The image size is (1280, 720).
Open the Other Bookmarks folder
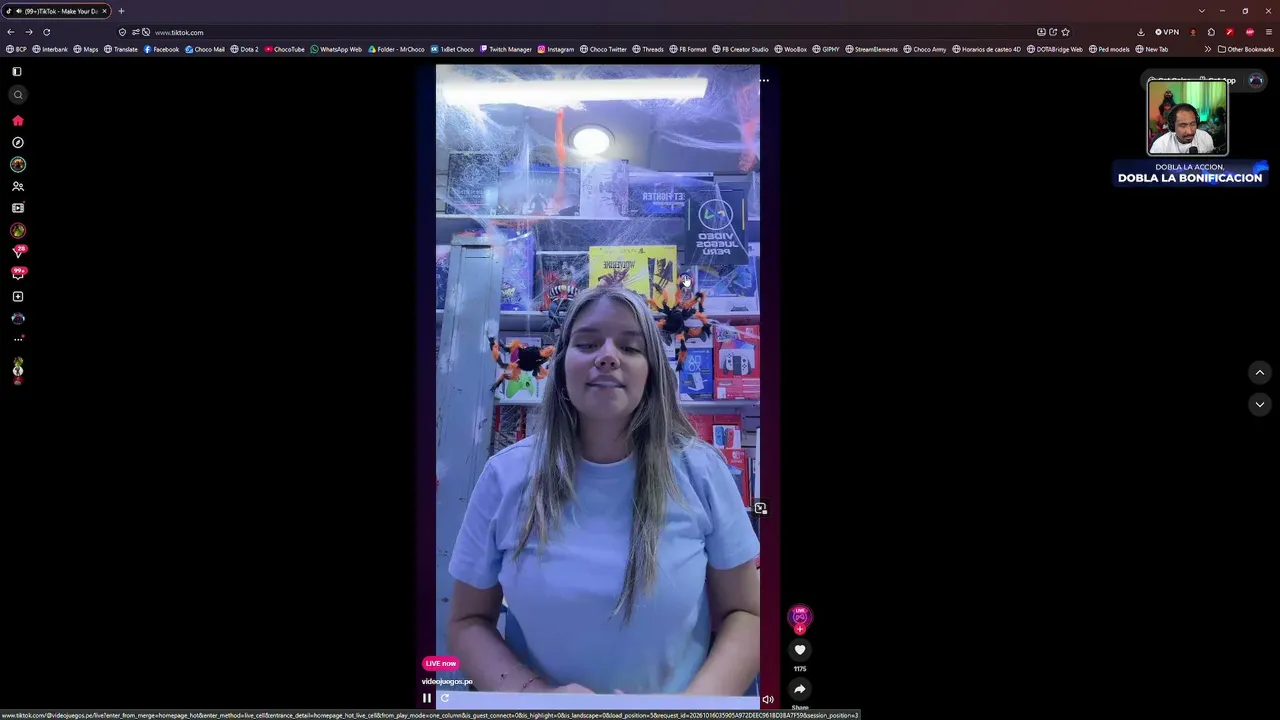point(1246,49)
